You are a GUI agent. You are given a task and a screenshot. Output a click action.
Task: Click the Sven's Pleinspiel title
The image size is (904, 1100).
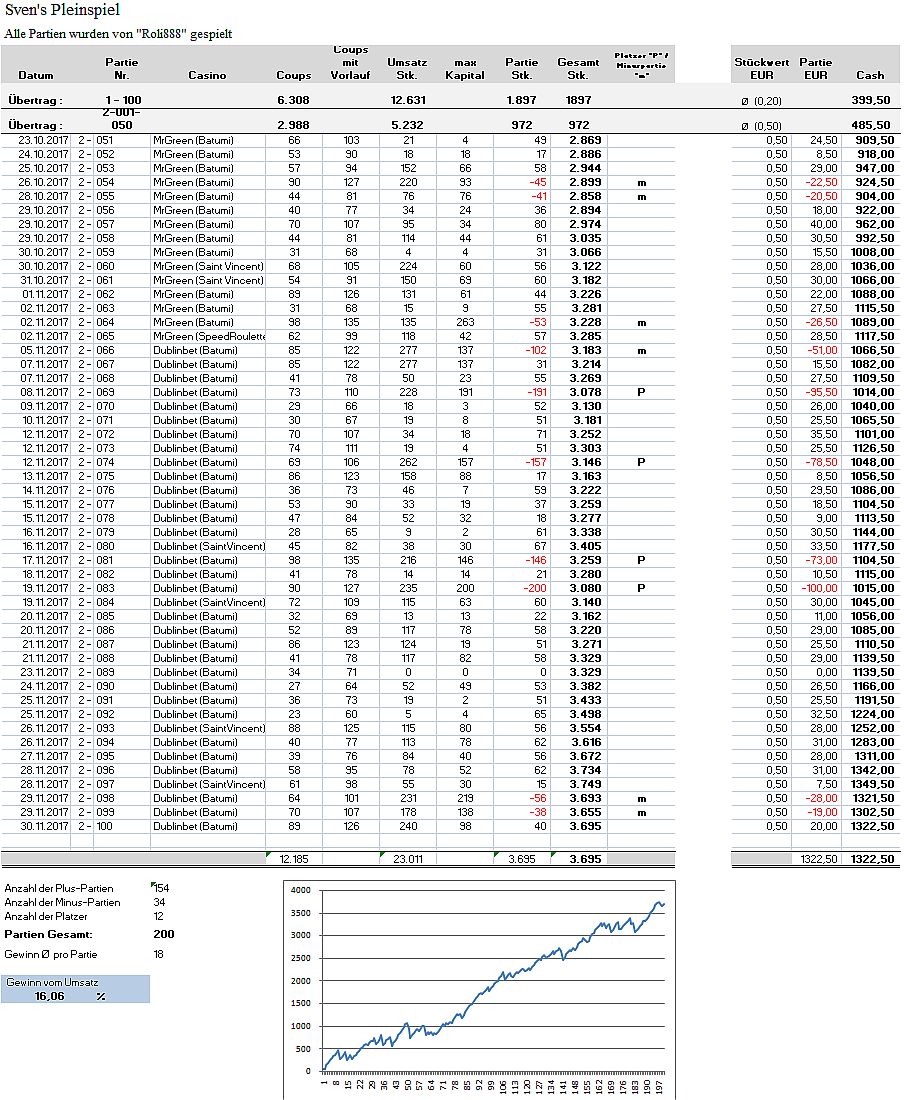(63, 11)
